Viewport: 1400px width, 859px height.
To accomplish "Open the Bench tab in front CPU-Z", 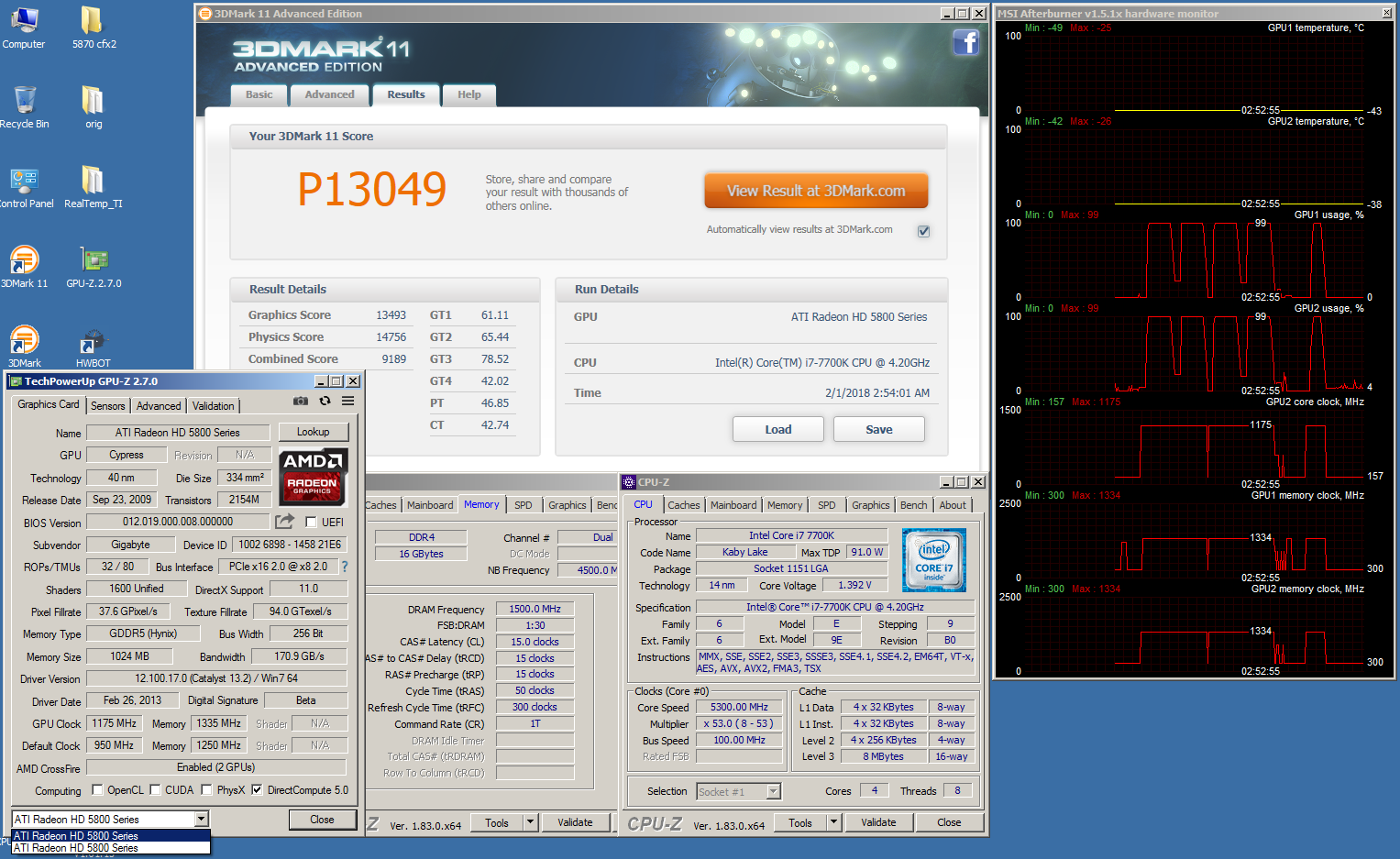I will click(914, 505).
